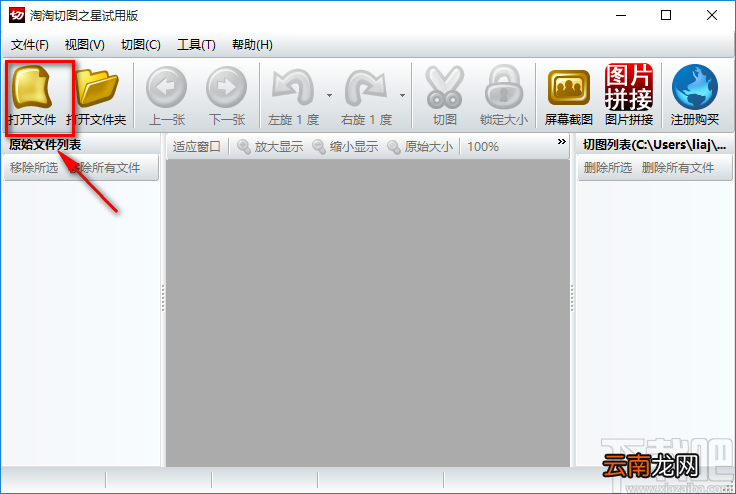Viewport: 736px width, 494px height.
Task: Click the 切图 scissors tool
Action: coord(445,95)
